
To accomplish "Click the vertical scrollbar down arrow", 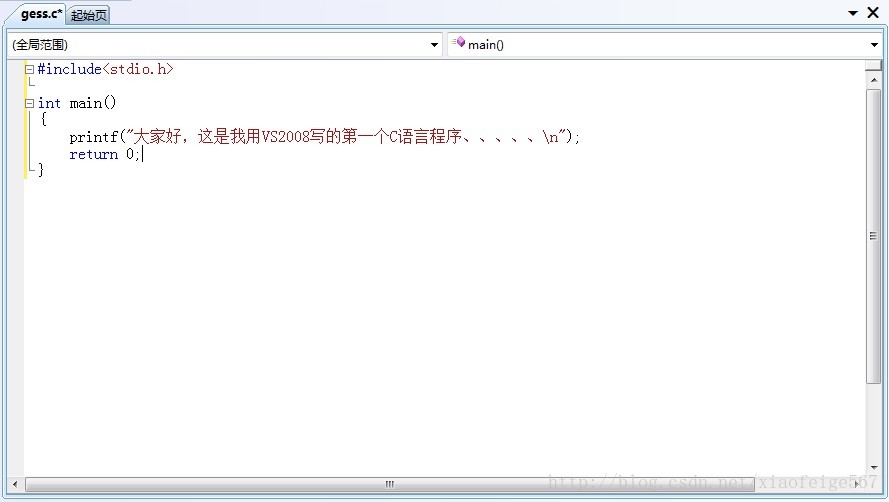I will click(874, 467).
